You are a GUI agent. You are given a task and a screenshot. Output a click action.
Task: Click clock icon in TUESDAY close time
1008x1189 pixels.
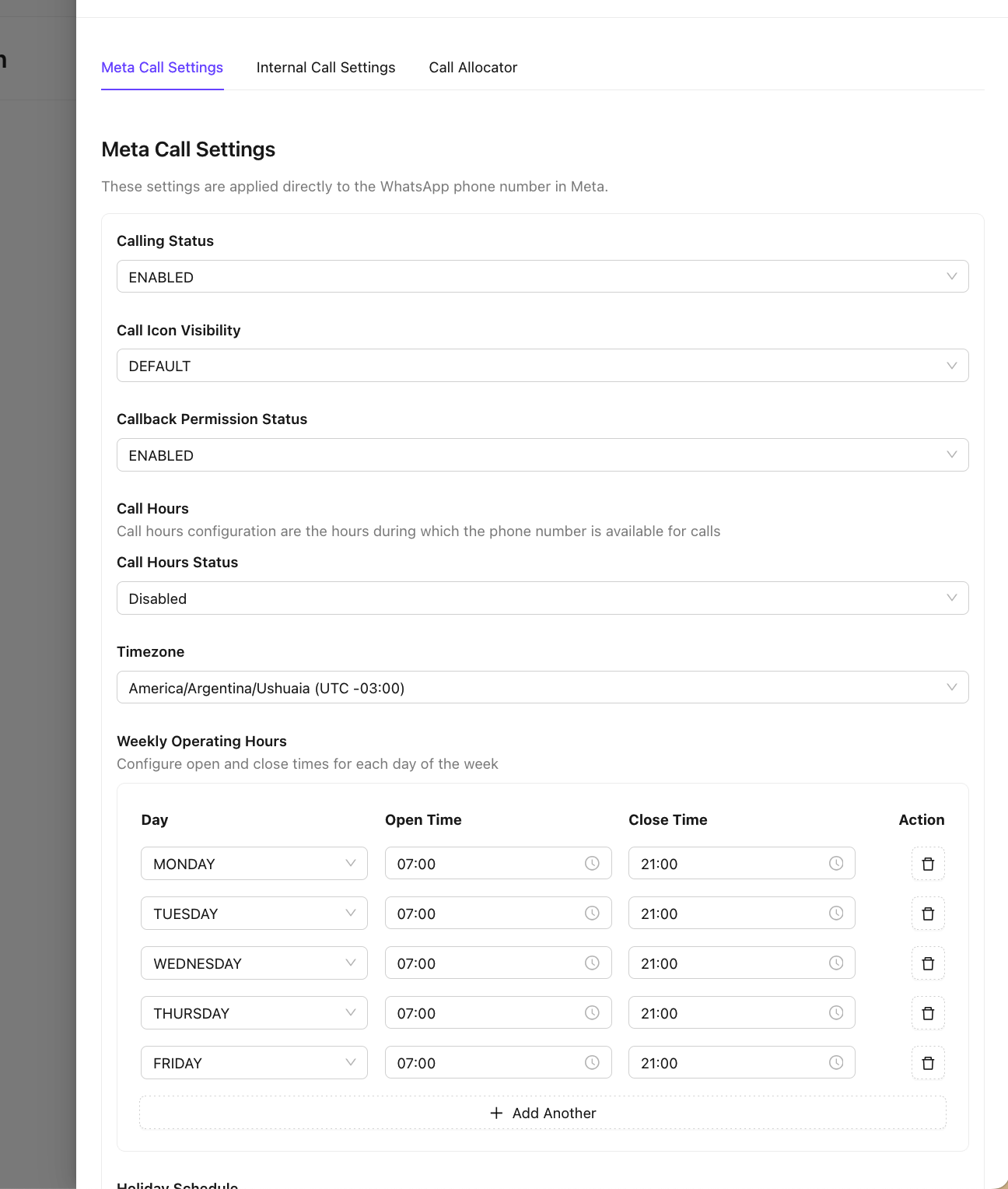click(836, 913)
